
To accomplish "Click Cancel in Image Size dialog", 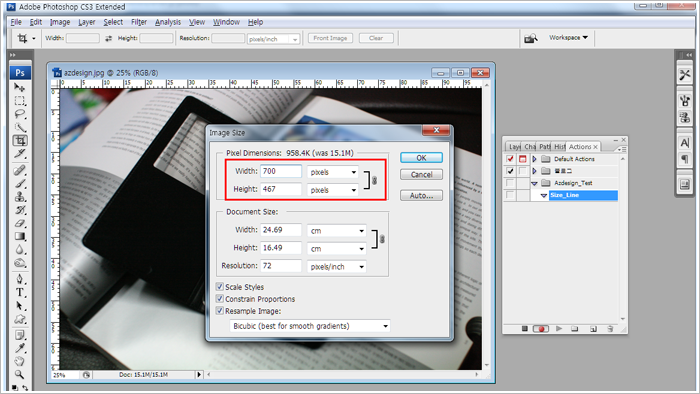I will point(421,174).
